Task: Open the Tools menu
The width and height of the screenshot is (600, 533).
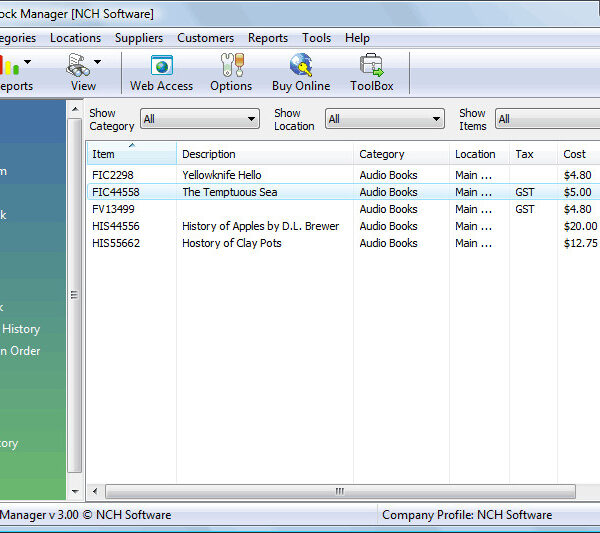Action: click(316, 38)
